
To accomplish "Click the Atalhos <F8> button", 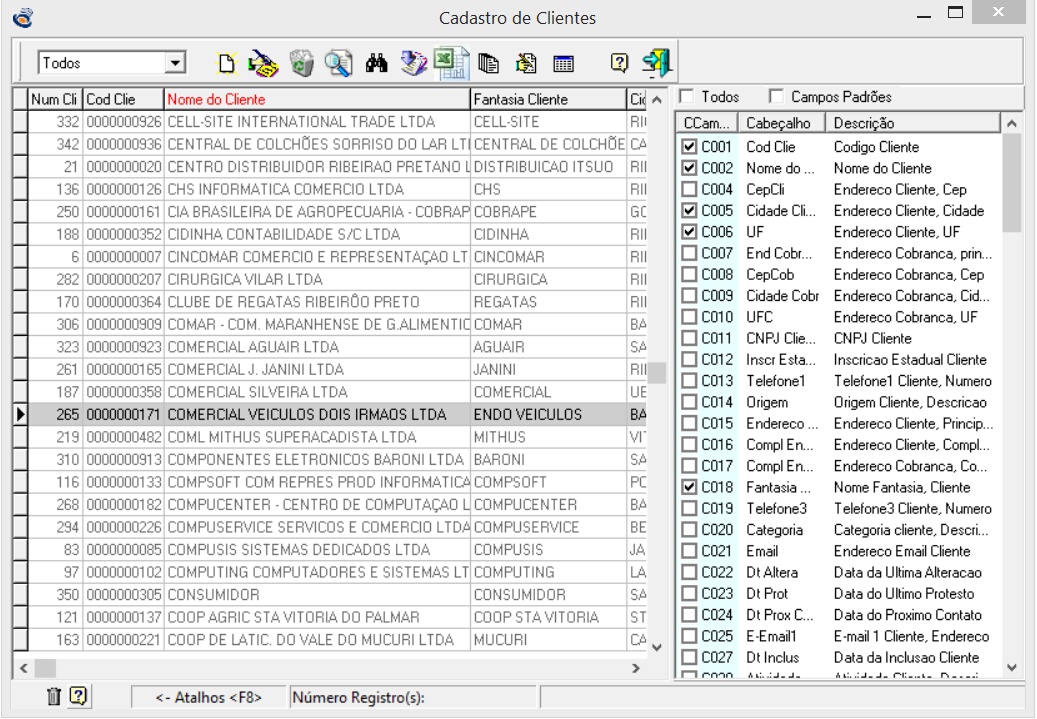I will (209, 697).
